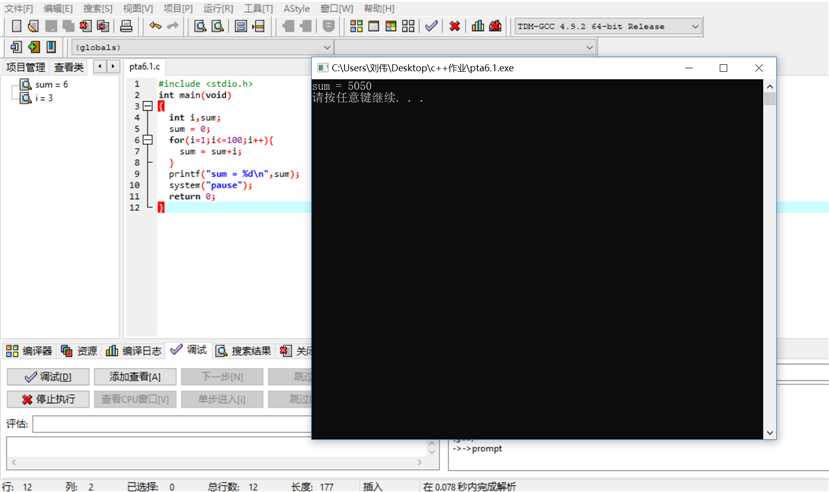The height and width of the screenshot is (492, 829).
Task: Click the 停止执行 button
Action: coord(48,400)
